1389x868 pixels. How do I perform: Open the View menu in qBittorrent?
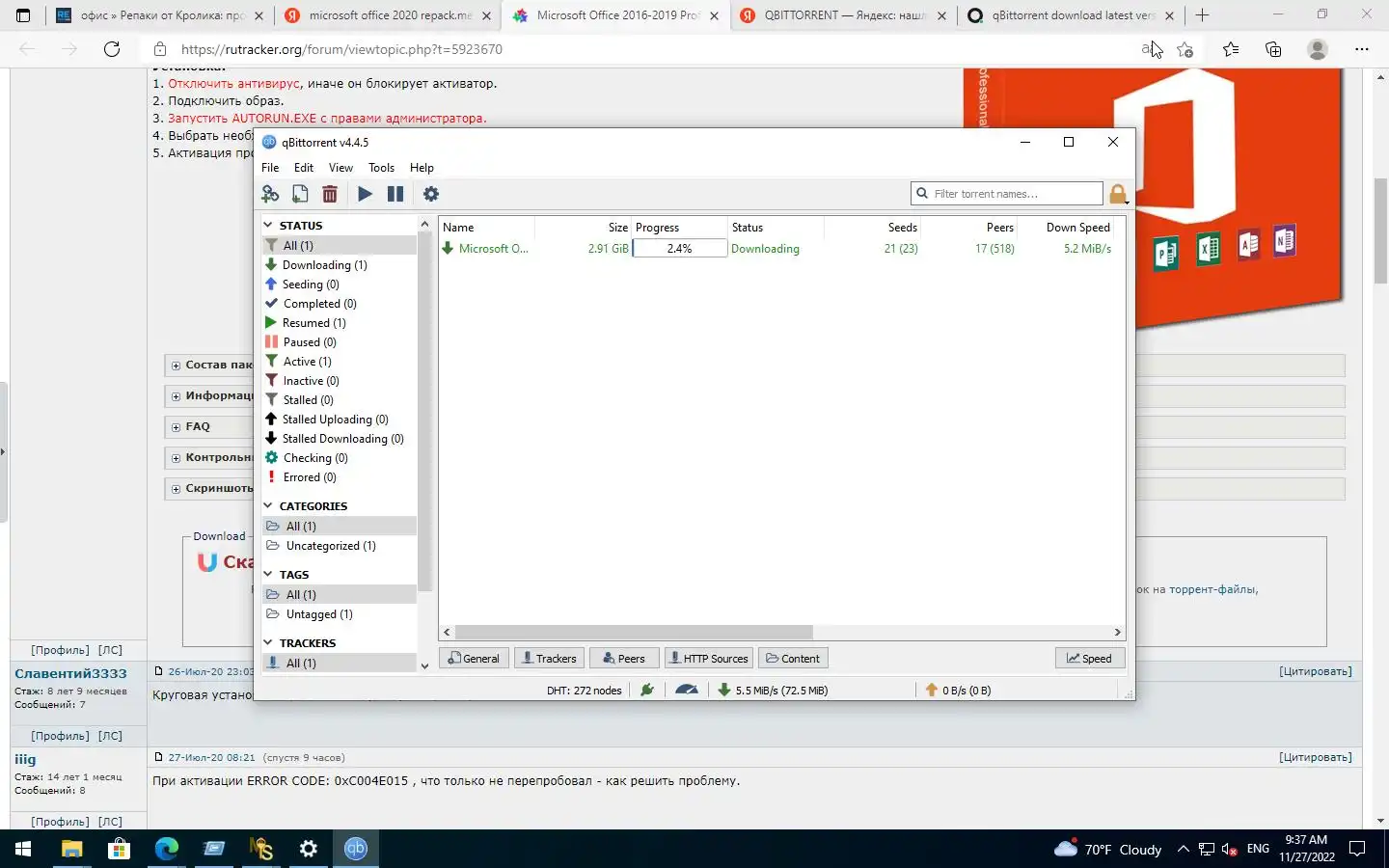click(340, 168)
